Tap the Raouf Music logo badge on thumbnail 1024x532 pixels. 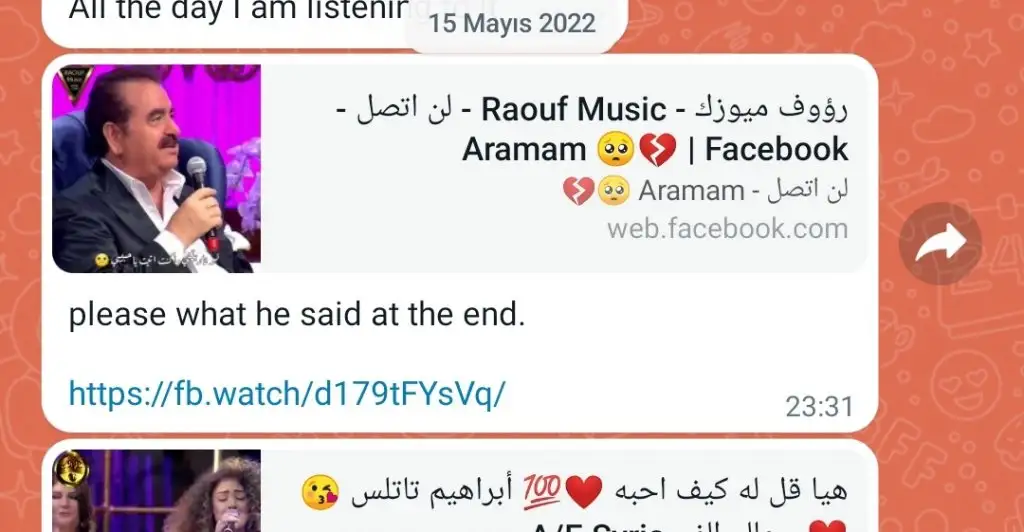[74, 84]
